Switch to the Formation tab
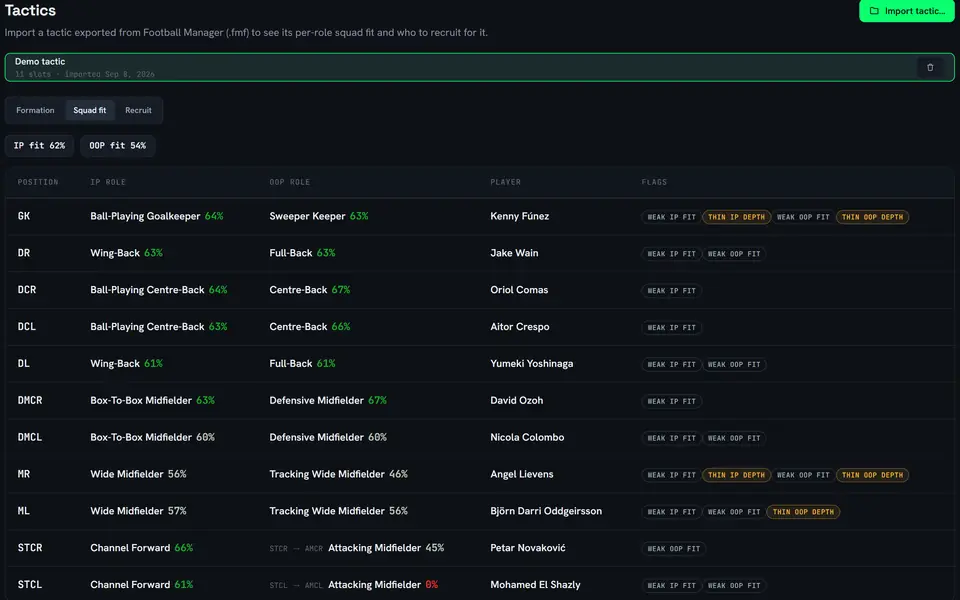 [35, 110]
